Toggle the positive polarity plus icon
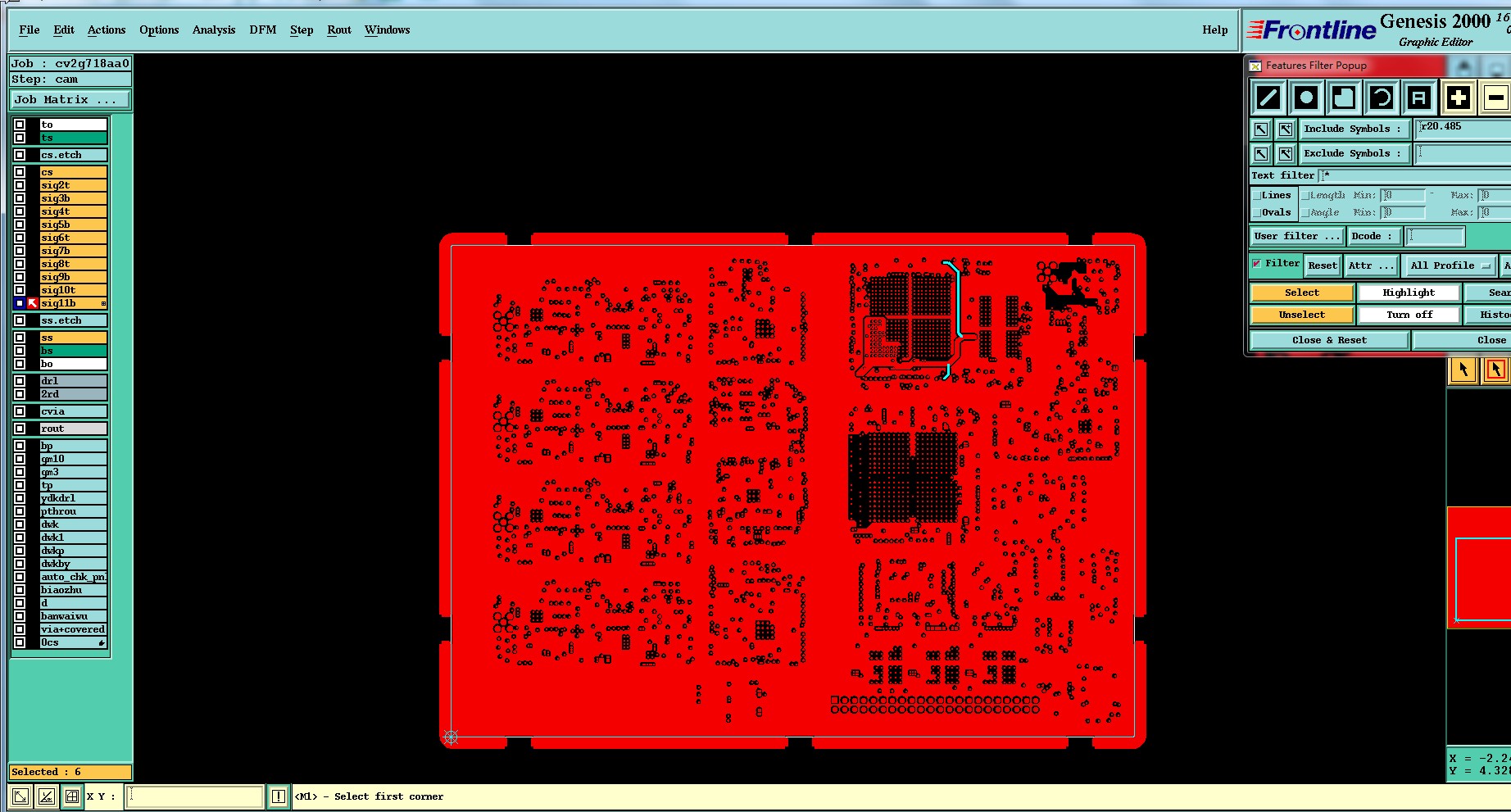Viewport: 1511px width, 812px height. tap(1459, 98)
